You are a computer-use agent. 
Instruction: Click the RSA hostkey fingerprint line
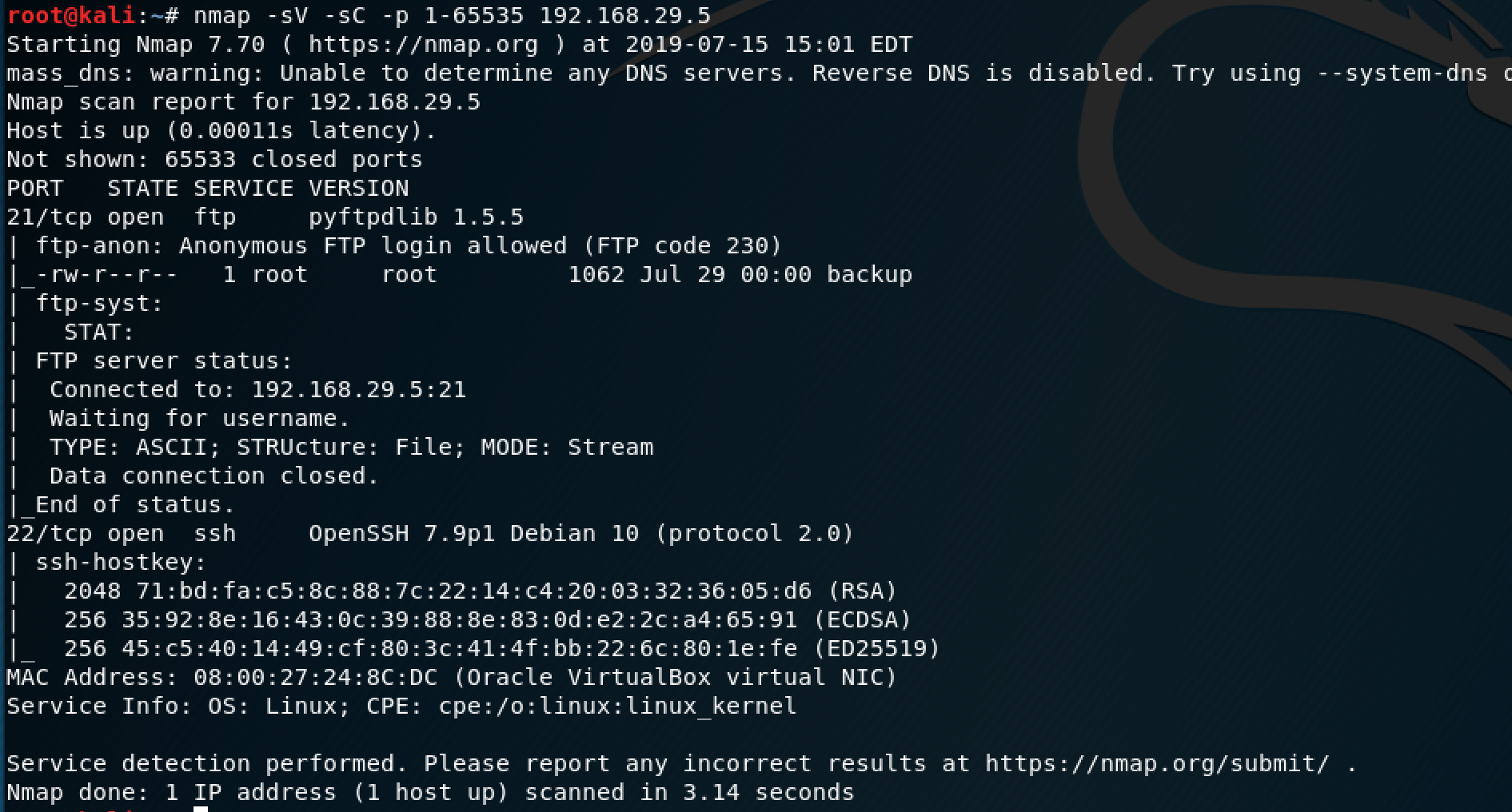tap(481, 591)
